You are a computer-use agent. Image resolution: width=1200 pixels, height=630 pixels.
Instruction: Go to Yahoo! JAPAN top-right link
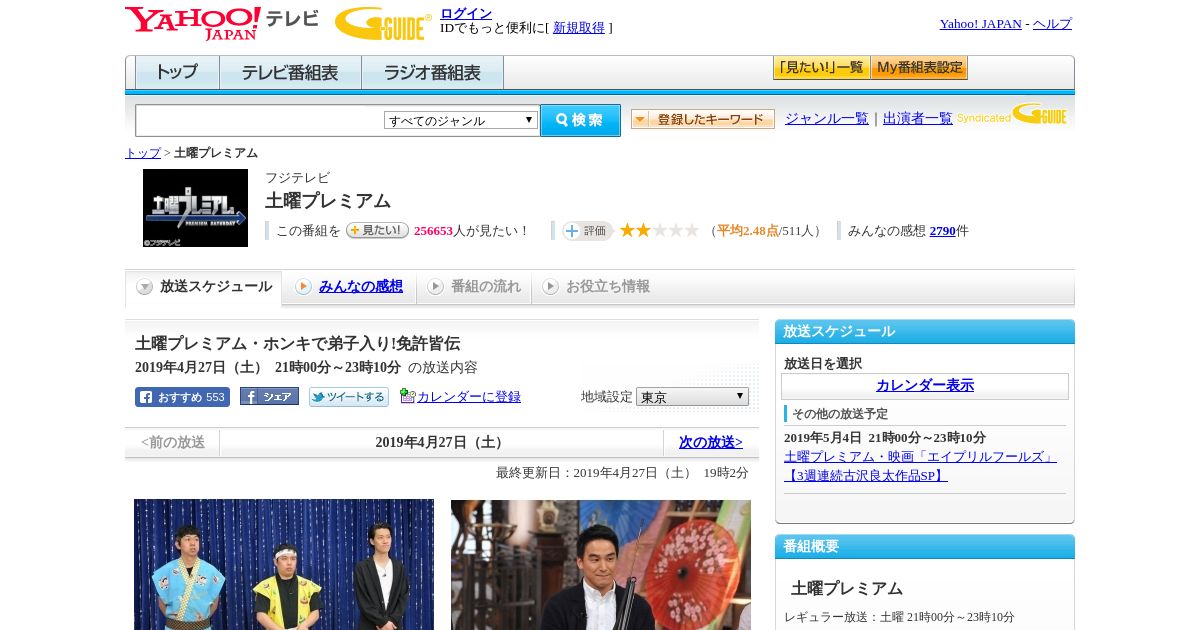pos(980,24)
